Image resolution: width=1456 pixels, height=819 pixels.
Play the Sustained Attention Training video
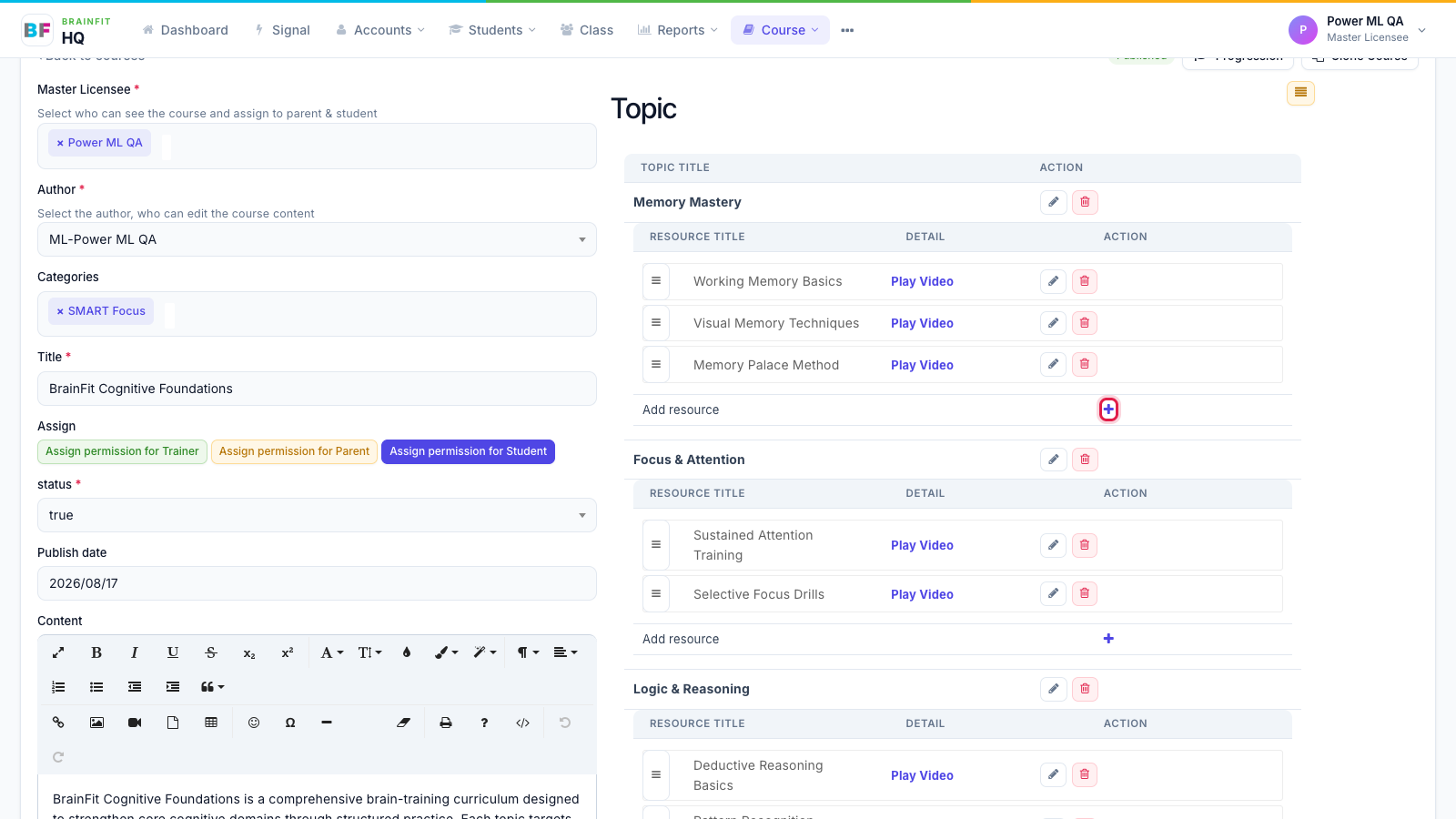coord(922,545)
